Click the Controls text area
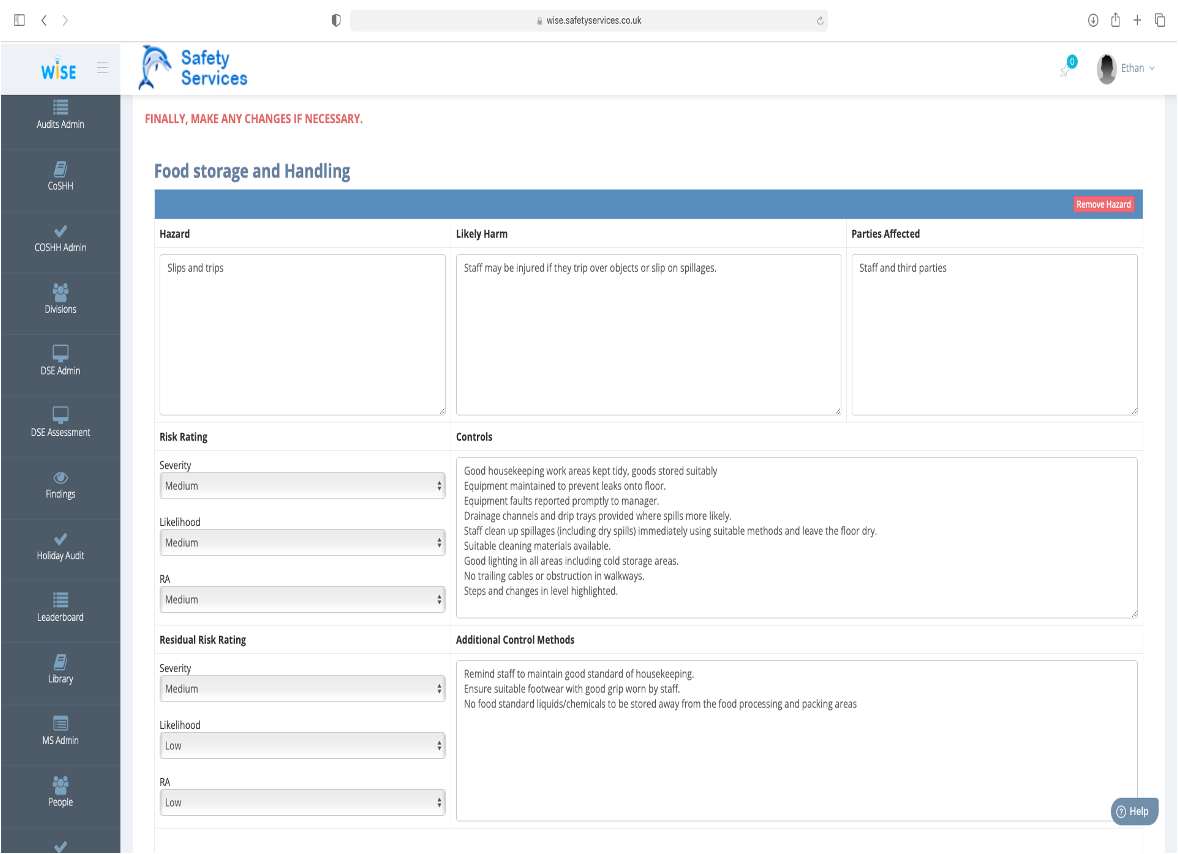Screen dimensions: 1178x854 tap(796, 538)
